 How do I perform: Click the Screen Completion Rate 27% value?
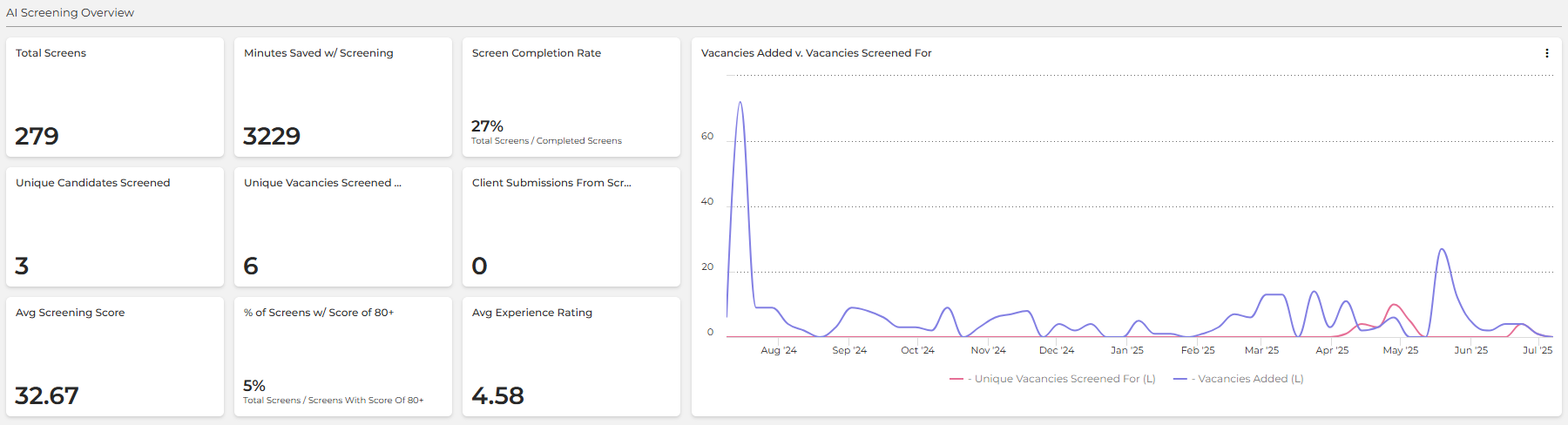(487, 126)
